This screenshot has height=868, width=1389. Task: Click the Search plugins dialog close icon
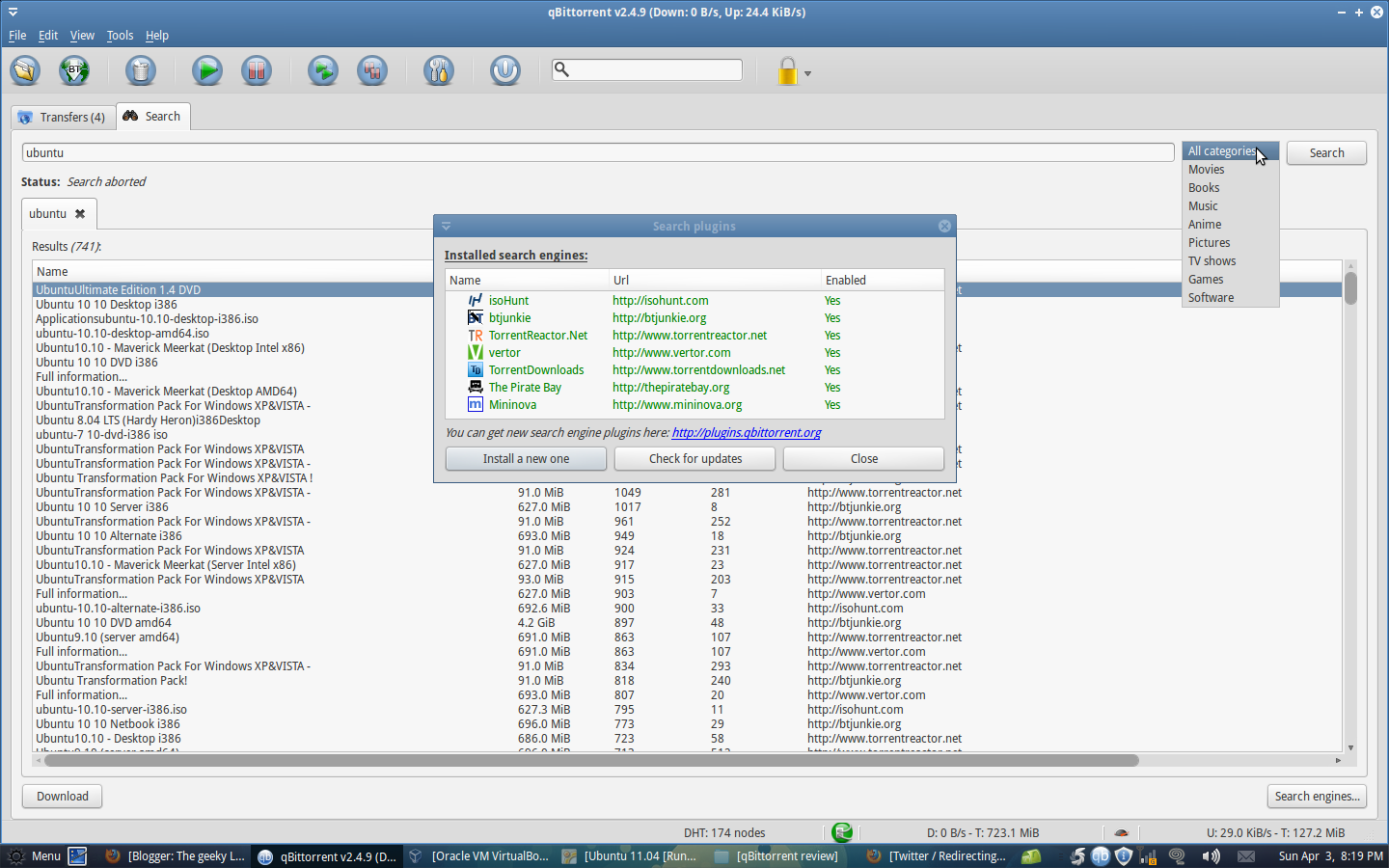click(x=944, y=226)
